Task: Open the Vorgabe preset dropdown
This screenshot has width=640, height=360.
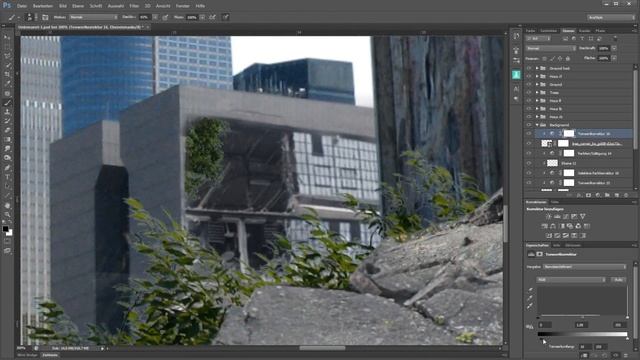Action: [x=584, y=267]
